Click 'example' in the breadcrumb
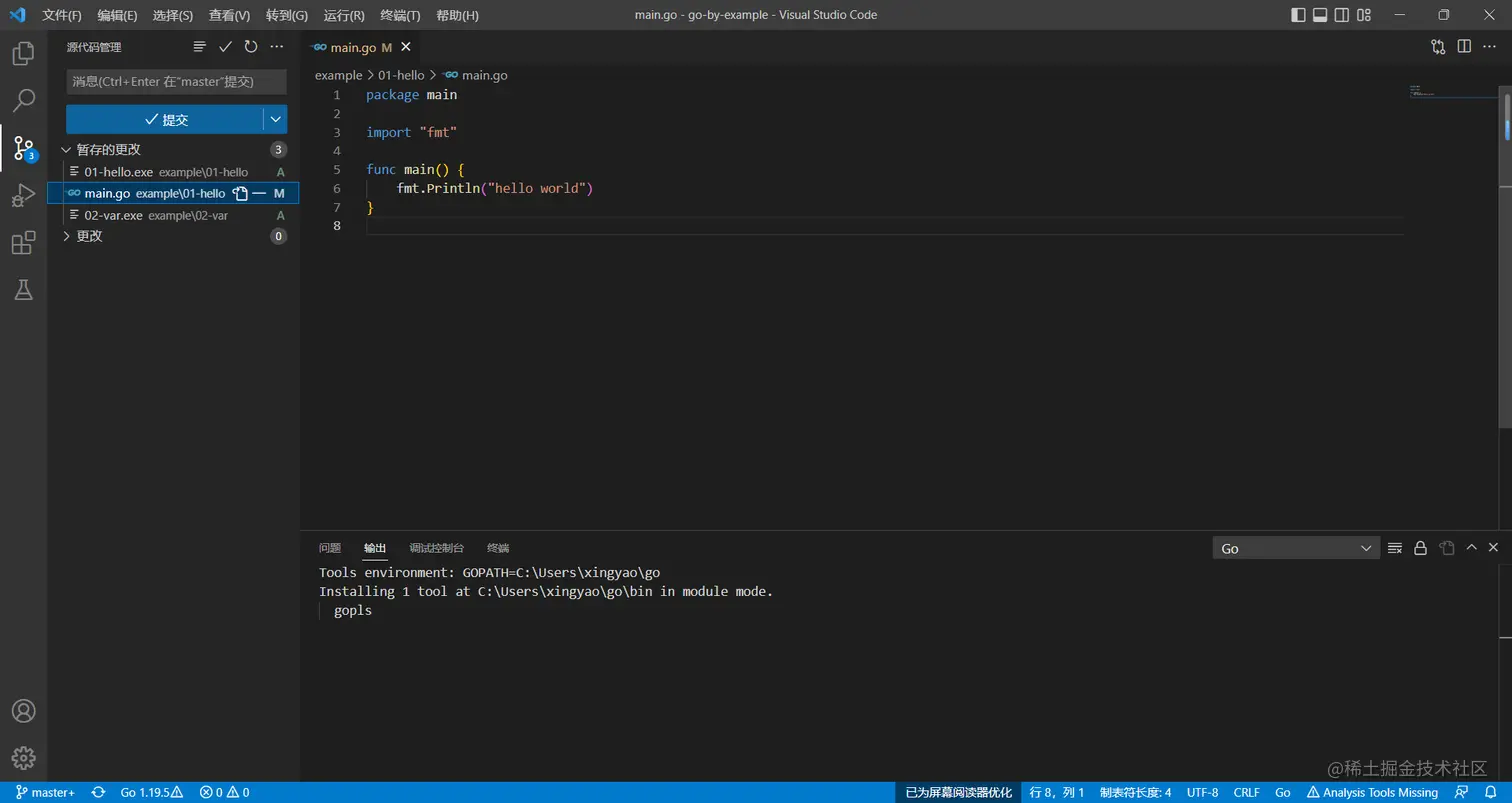The height and width of the screenshot is (803, 1512). [338, 75]
